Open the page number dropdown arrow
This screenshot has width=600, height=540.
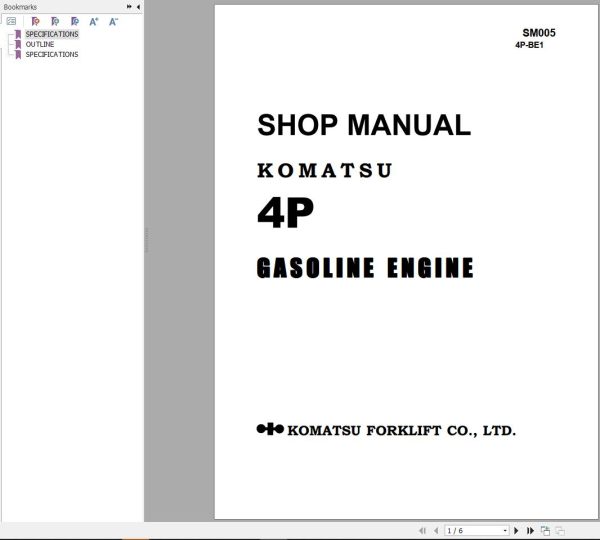pyautogui.click(x=505, y=530)
